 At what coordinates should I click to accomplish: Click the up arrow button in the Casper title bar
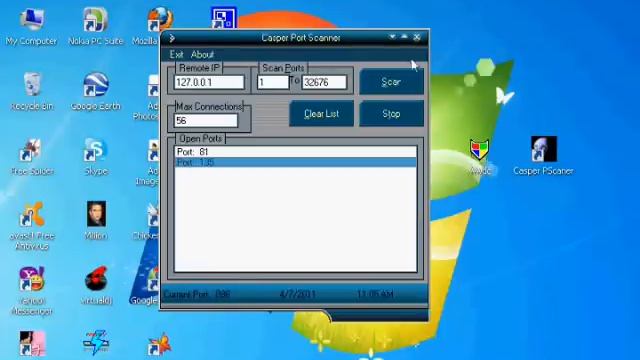pyautogui.click(x=404, y=37)
